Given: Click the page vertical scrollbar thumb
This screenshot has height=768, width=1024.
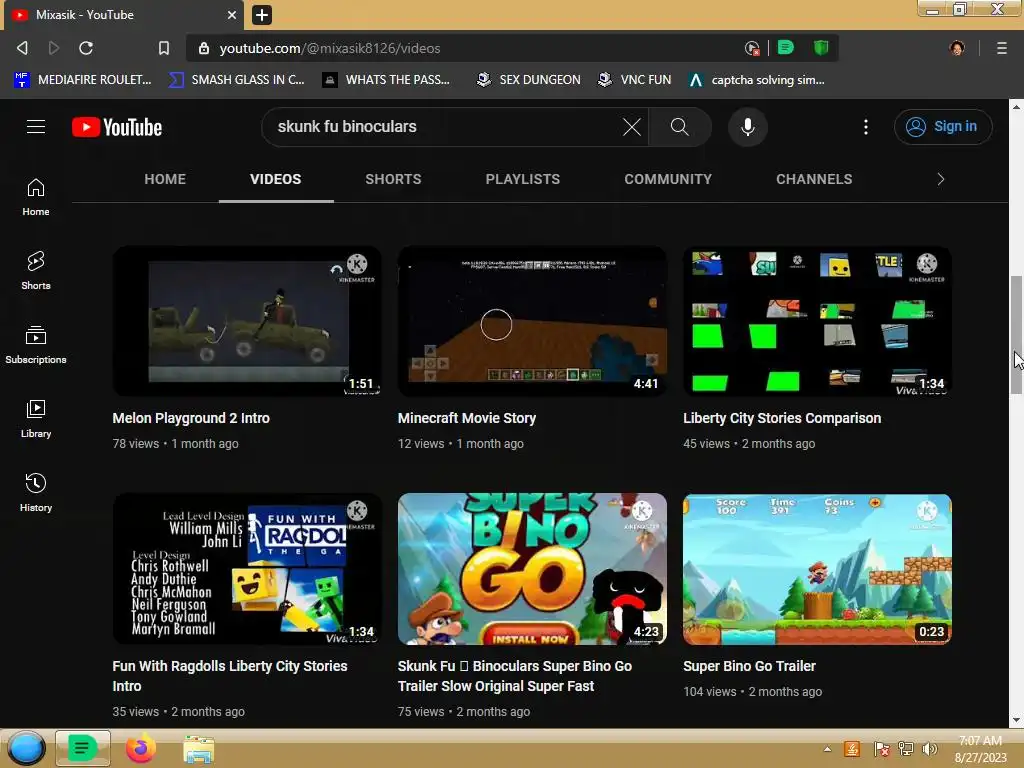Looking at the screenshot, I should [x=1016, y=334].
